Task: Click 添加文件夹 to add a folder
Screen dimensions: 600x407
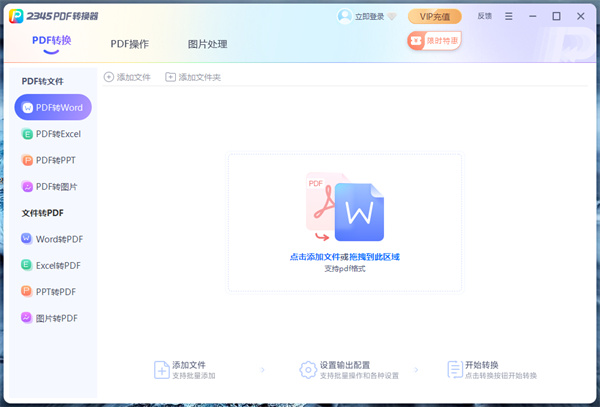Action: [x=193, y=77]
